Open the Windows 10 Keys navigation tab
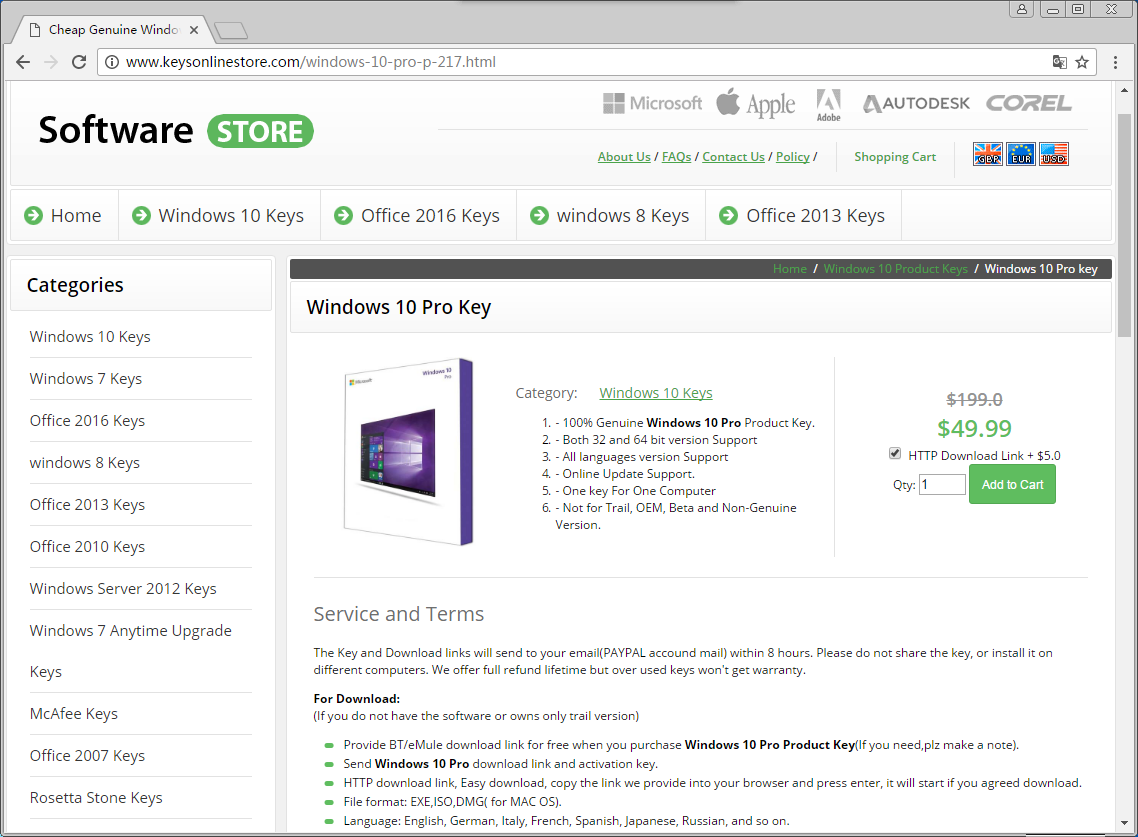Image resolution: width=1138 pixels, height=837 pixels. [219, 216]
